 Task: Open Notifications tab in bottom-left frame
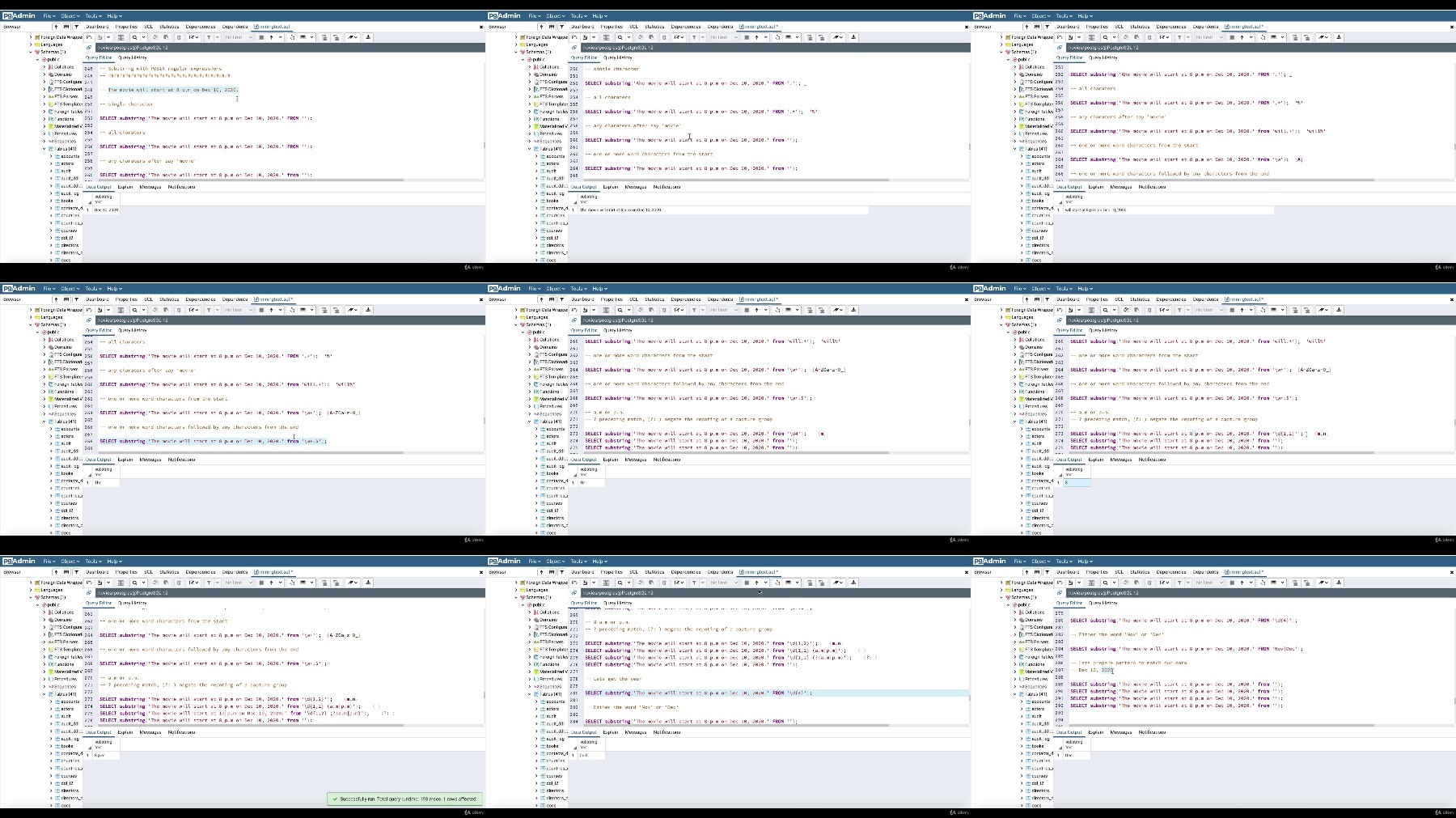point(181,732)
